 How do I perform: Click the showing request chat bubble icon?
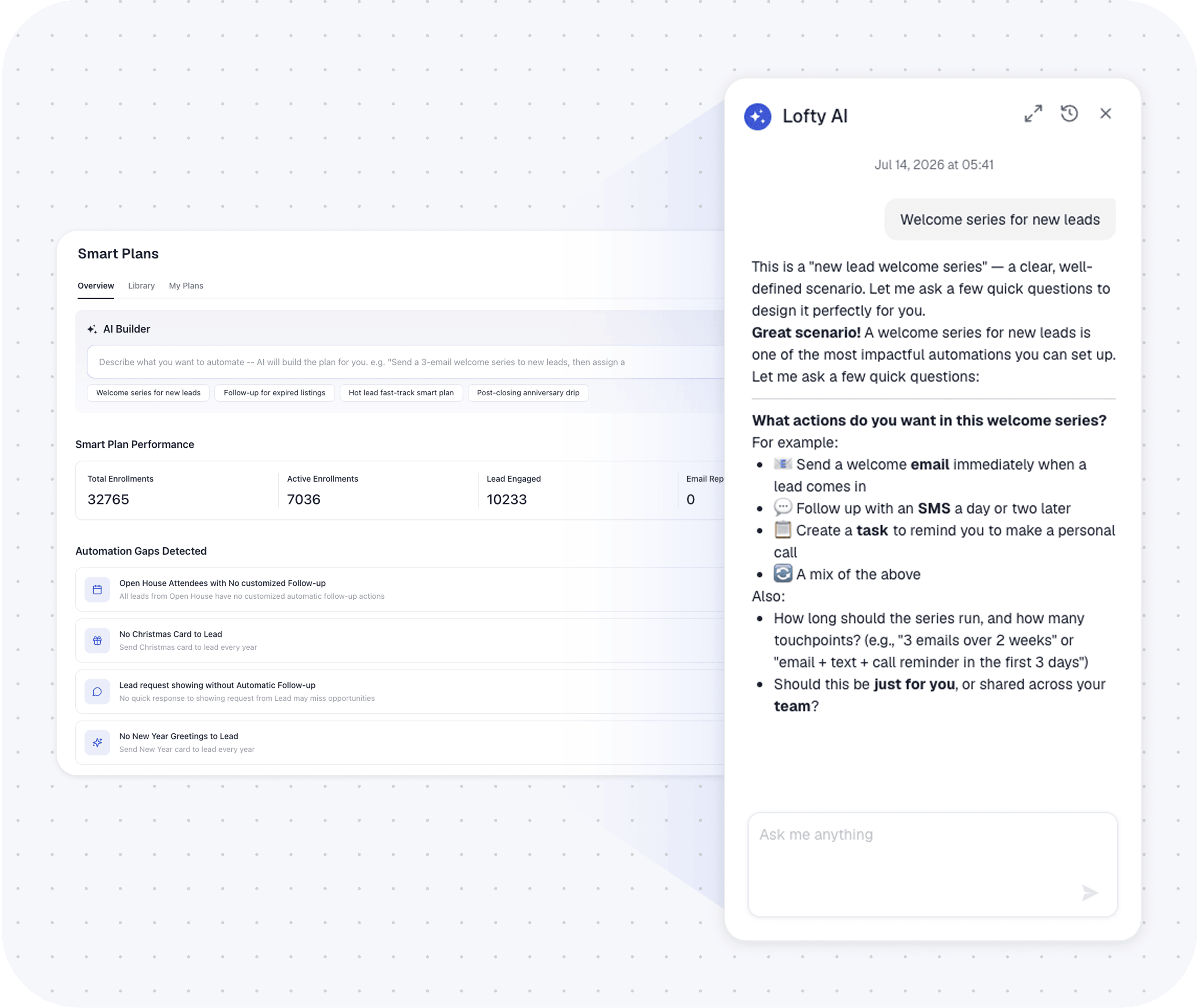(x=97, y=691)
